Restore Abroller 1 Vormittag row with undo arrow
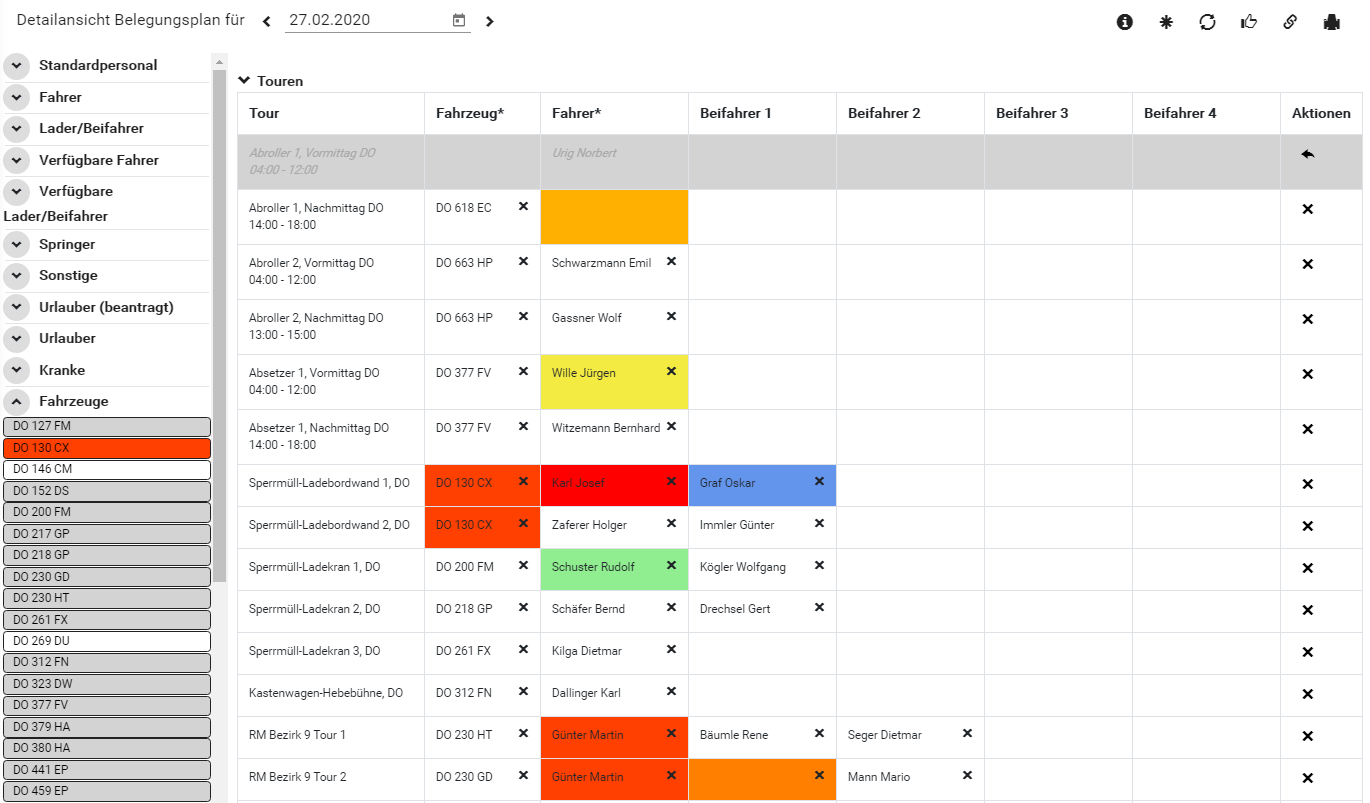 (1307, 154)
